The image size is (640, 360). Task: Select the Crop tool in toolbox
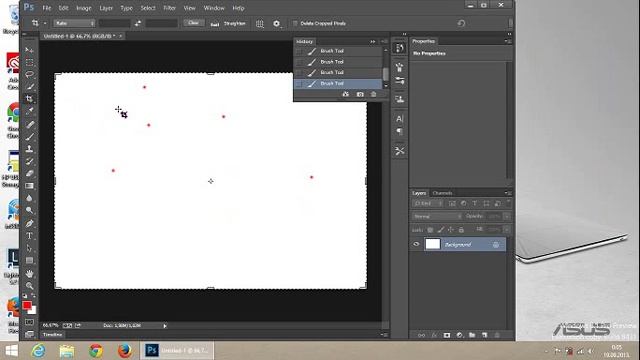click(29, 99)
